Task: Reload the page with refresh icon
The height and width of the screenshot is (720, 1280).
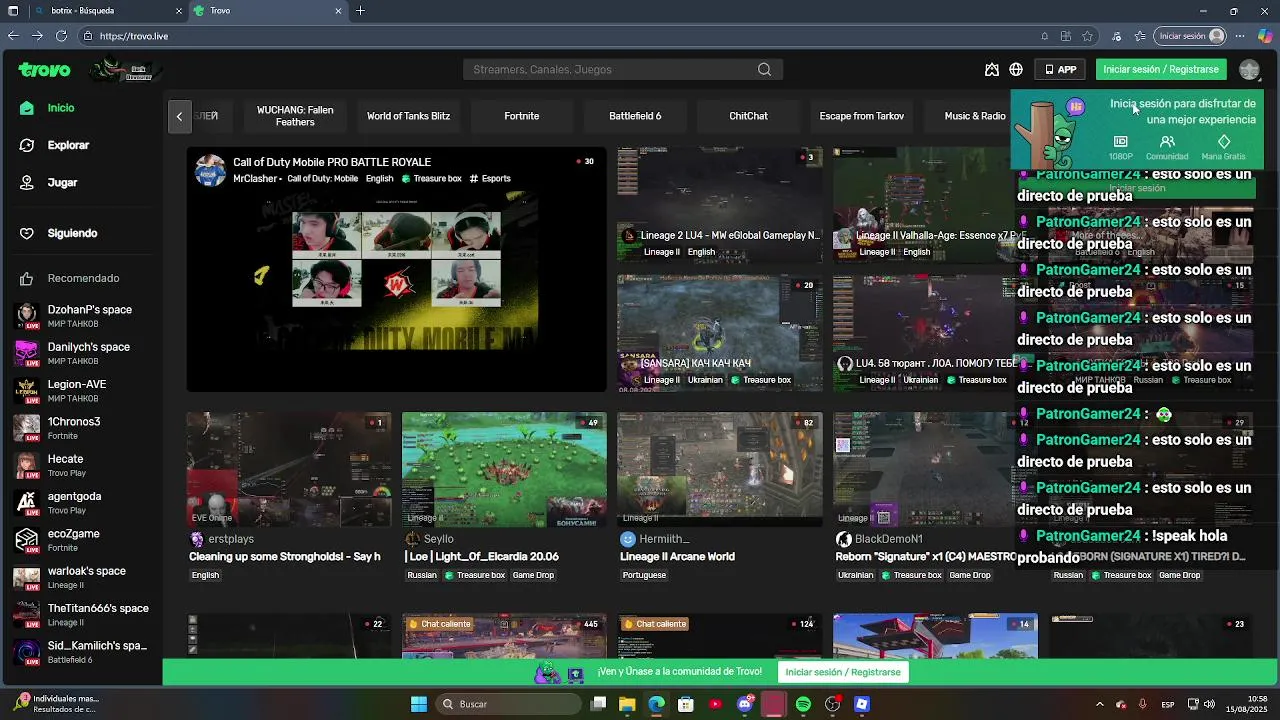Action: click(61, 36)
